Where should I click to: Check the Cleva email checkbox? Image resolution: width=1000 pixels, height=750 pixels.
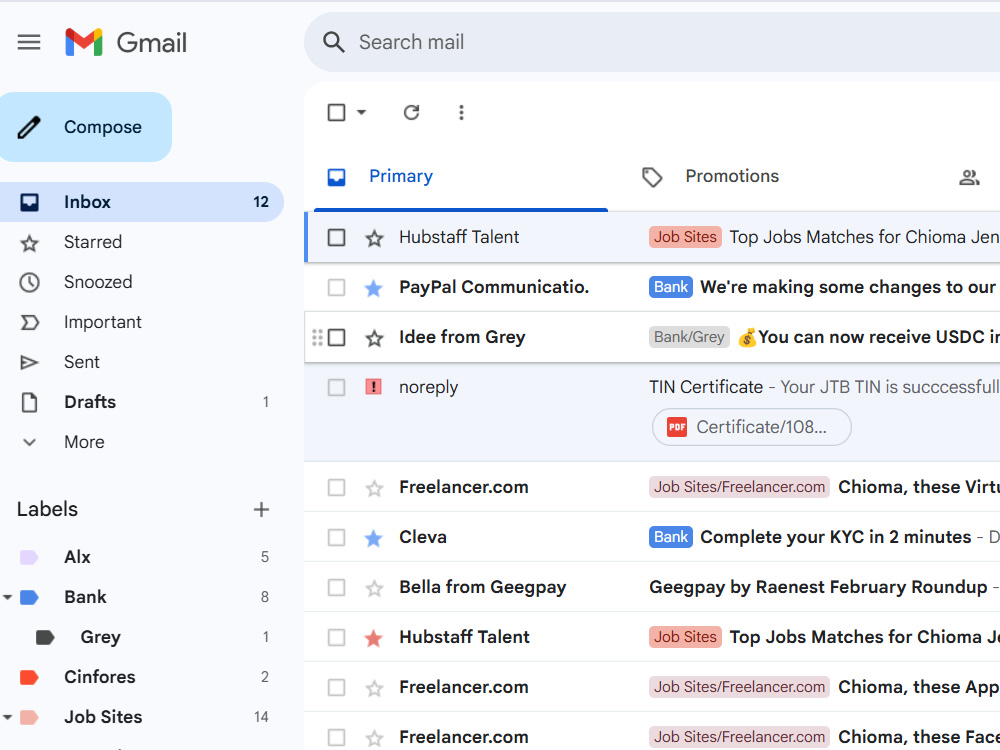(336, 538)
